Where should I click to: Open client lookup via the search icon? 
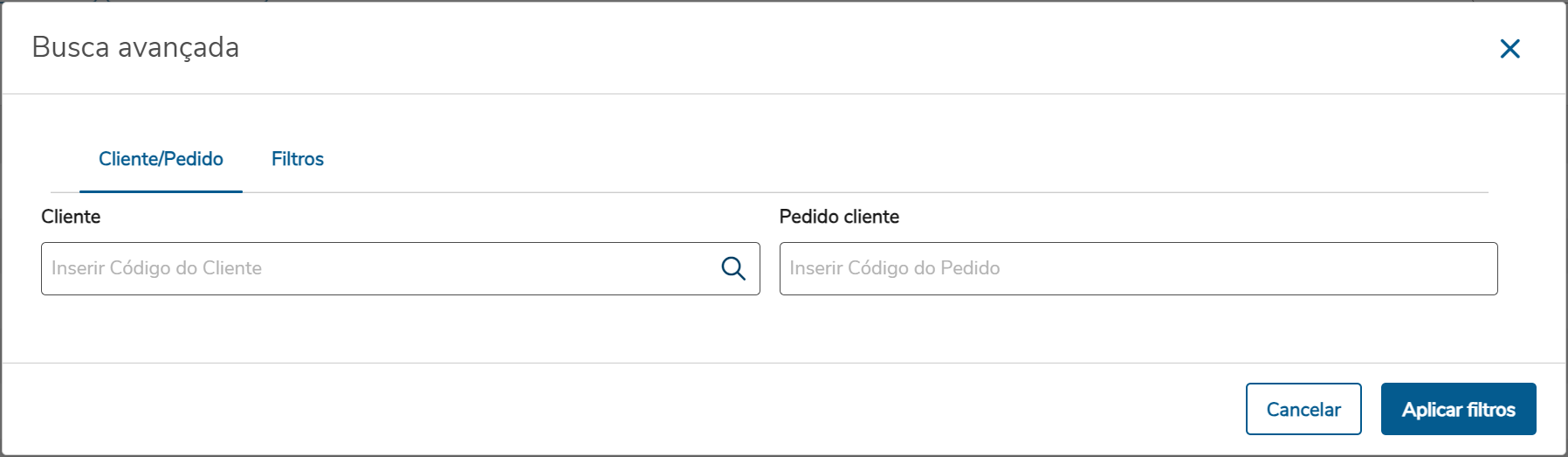coord(733,268)
